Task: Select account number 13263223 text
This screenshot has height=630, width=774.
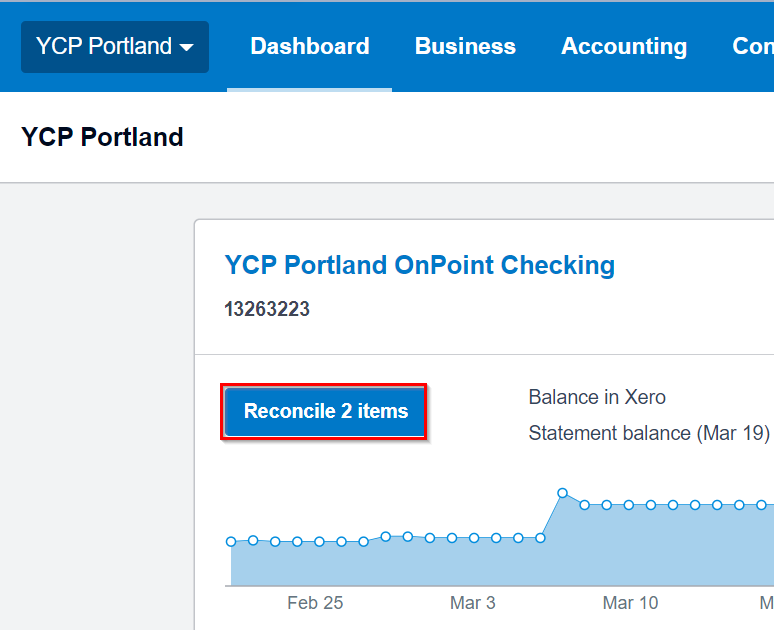Action: coord(267,309)
